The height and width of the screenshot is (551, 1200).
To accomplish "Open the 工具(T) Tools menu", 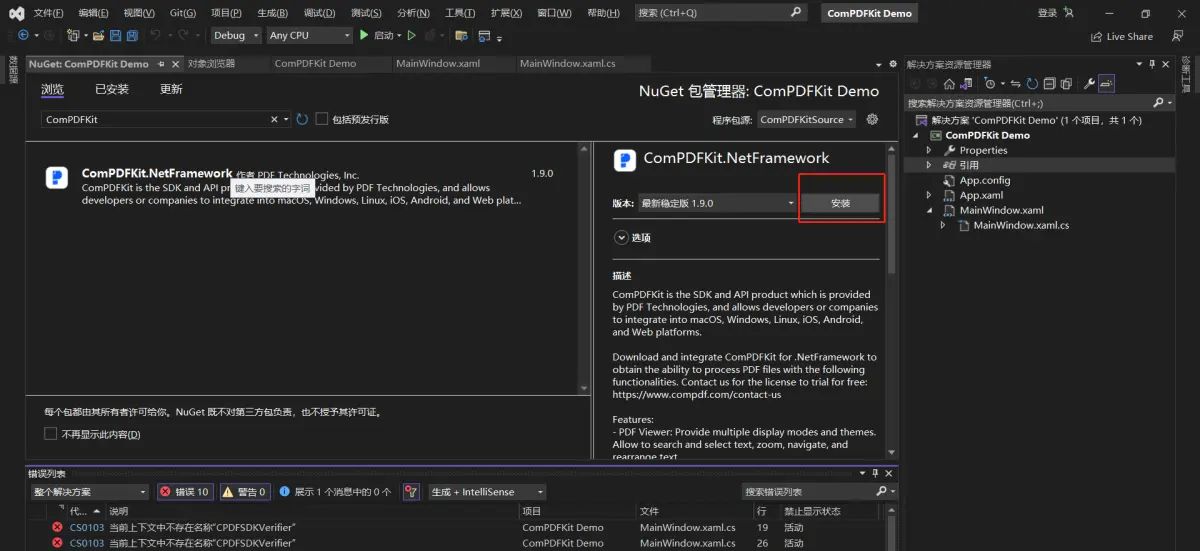I will (x=459, y=13).
